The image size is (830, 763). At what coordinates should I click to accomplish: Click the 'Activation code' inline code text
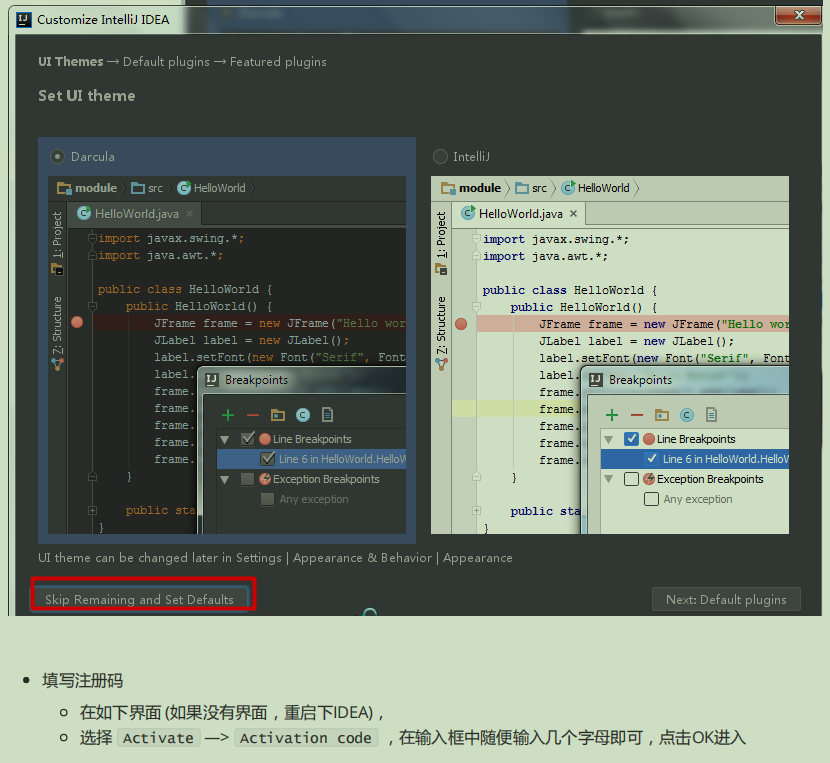coord(306,738)
